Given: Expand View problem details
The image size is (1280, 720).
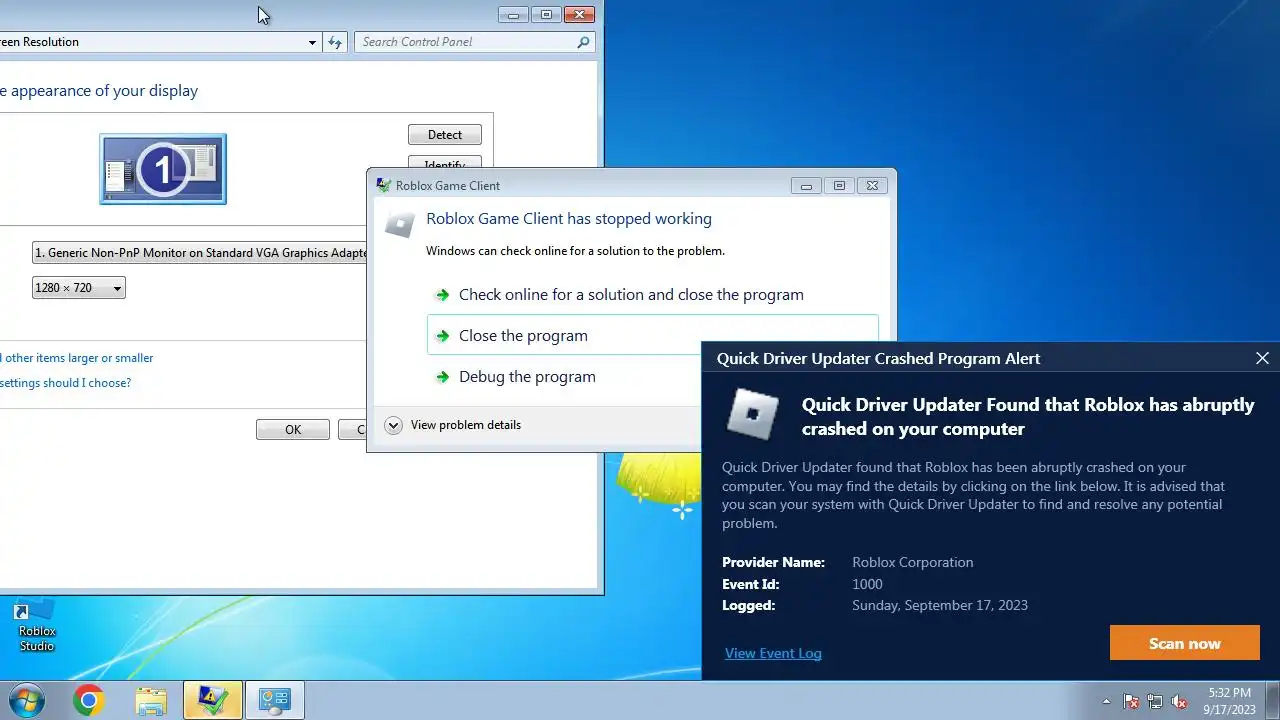Looking at the screenshot, I should 454,425.
